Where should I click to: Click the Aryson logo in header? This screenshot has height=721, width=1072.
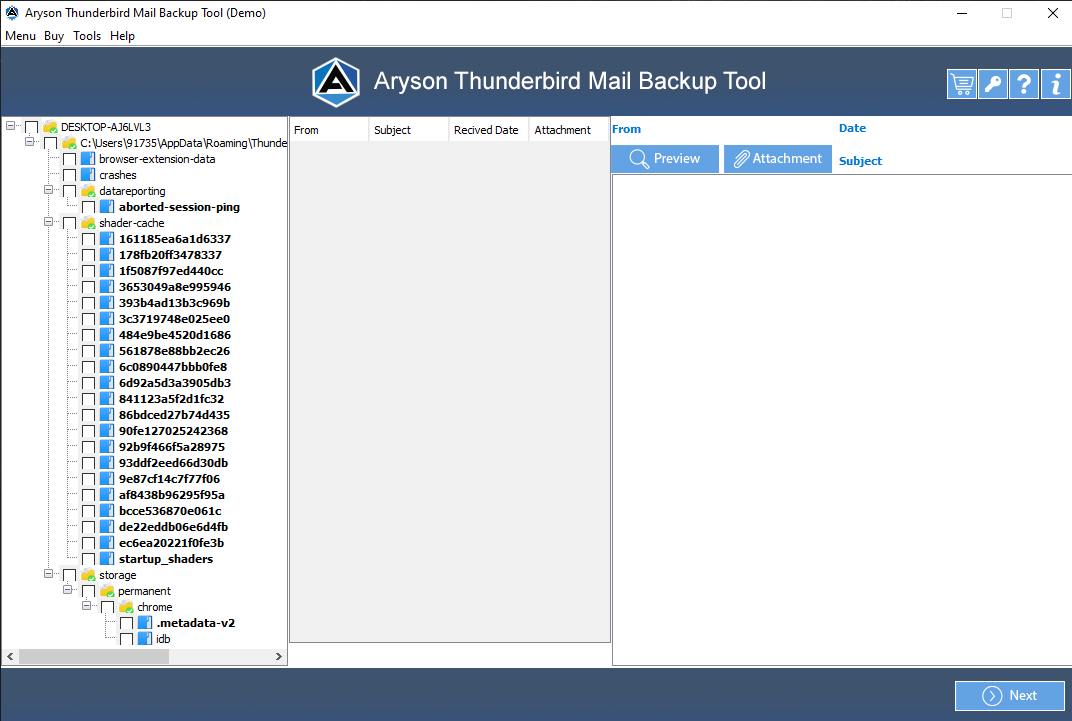click(x=336, y=82)
